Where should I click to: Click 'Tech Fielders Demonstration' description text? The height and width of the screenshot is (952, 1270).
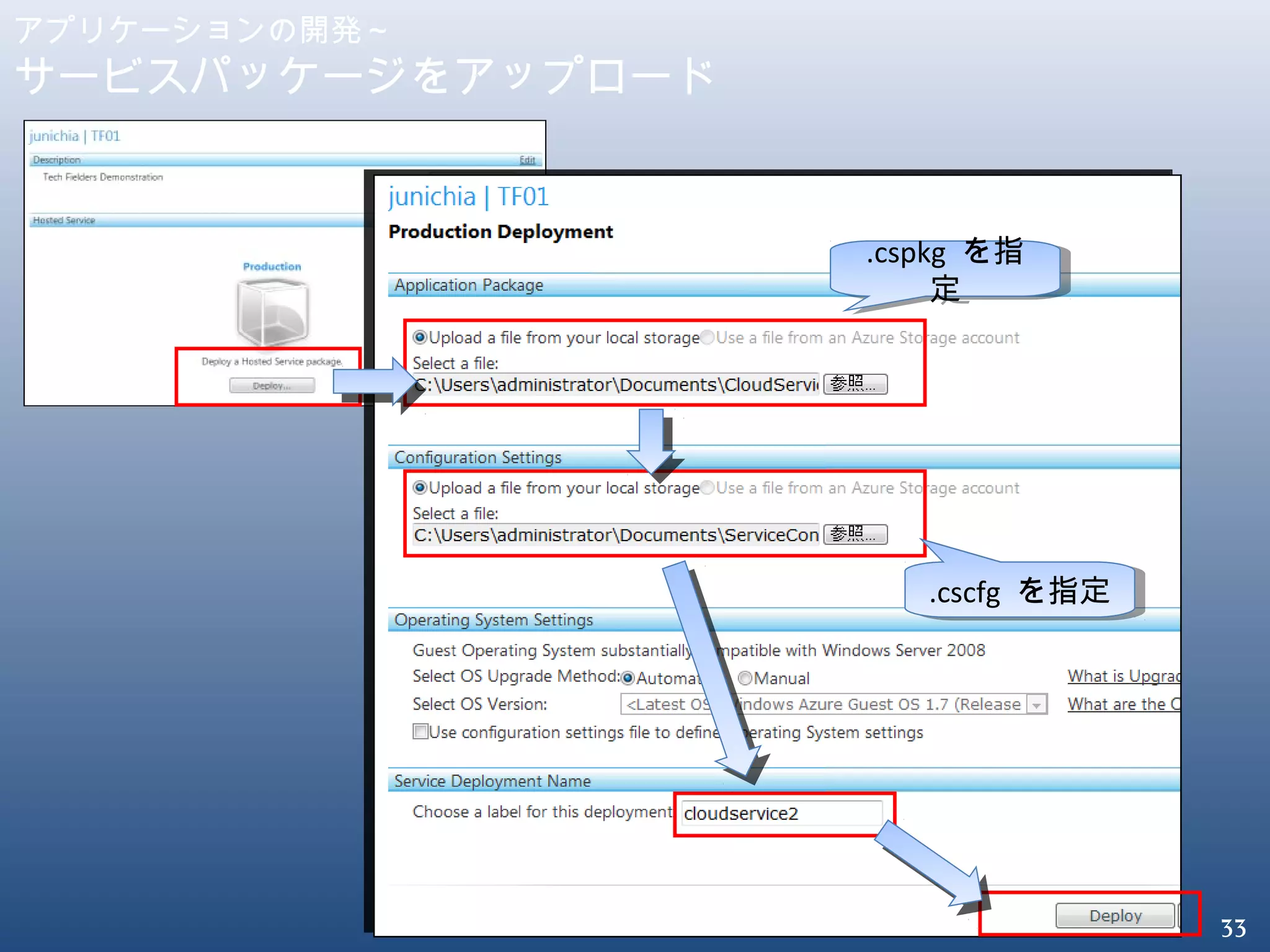pos(103,177)
